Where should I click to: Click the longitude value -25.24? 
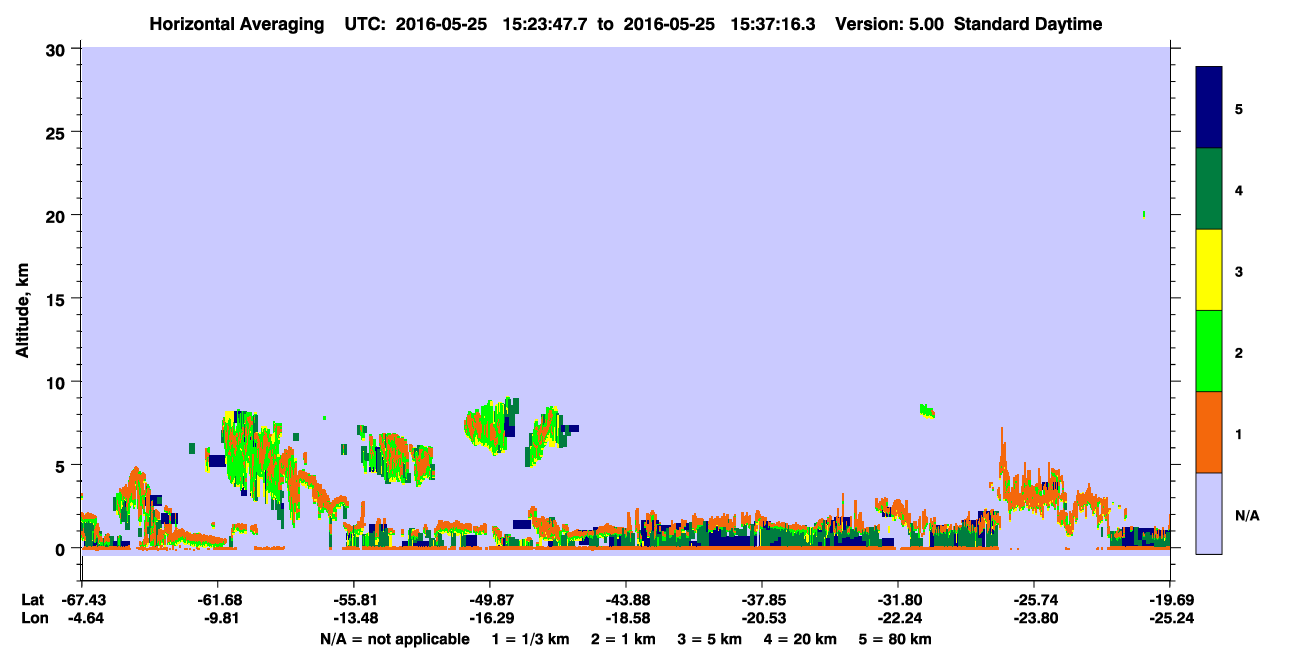pos(1170,618)
